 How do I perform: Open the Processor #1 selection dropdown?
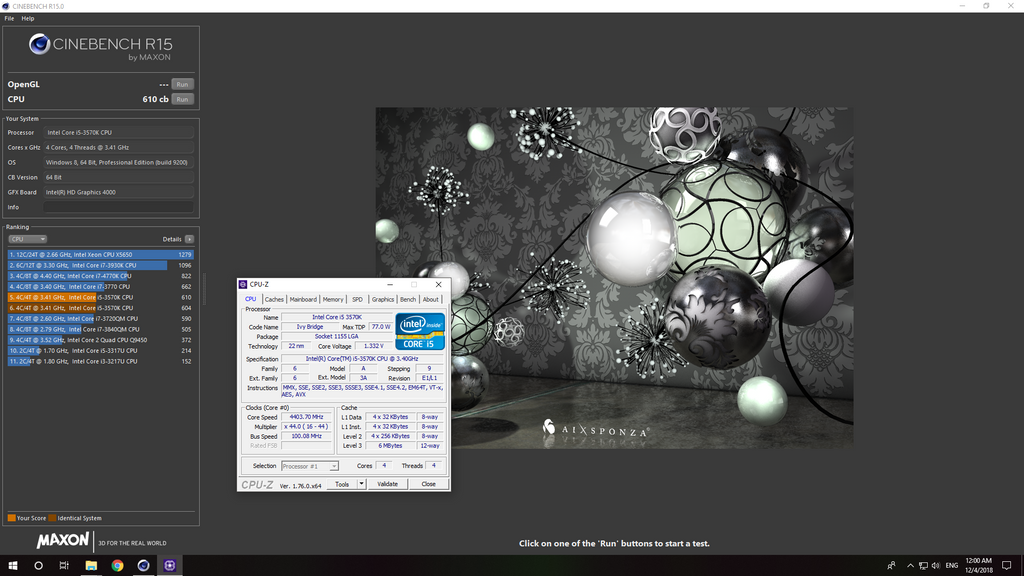(x=310, y=466)
